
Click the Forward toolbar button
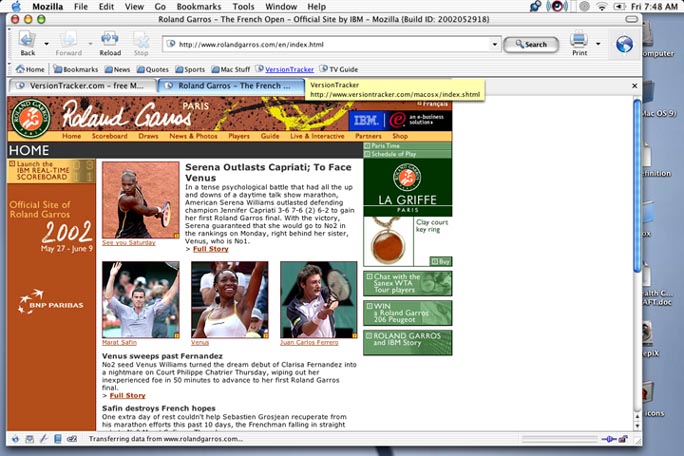[x=68, y=44]
